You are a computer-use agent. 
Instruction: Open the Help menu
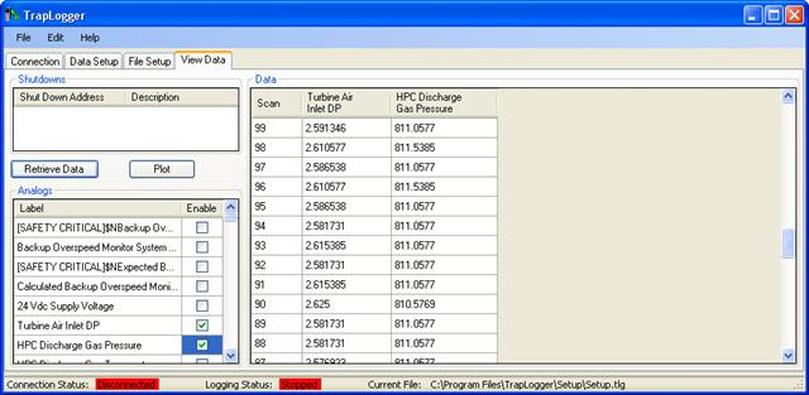click(90, 38)
